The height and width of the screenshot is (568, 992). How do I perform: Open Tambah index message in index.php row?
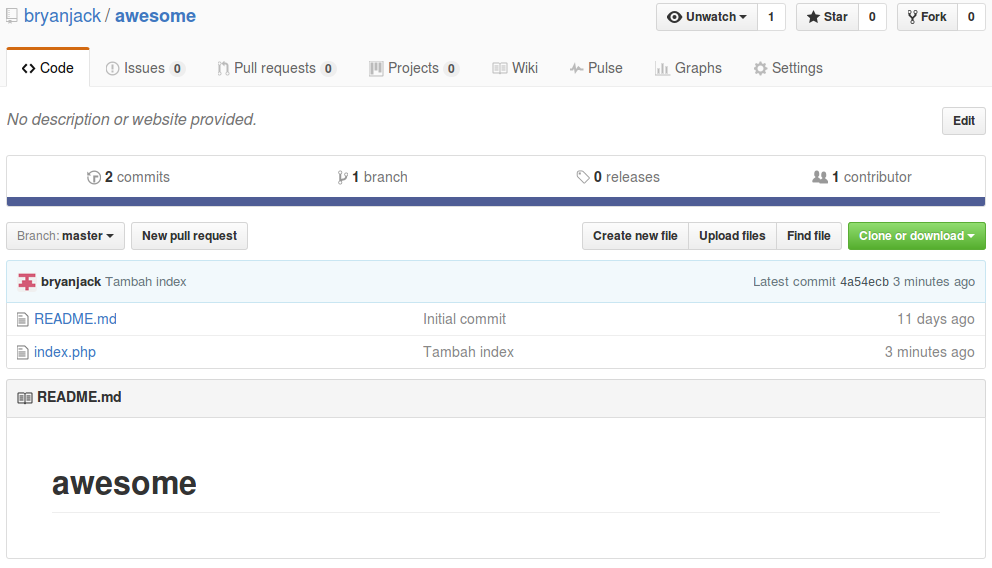pos(468,352)
